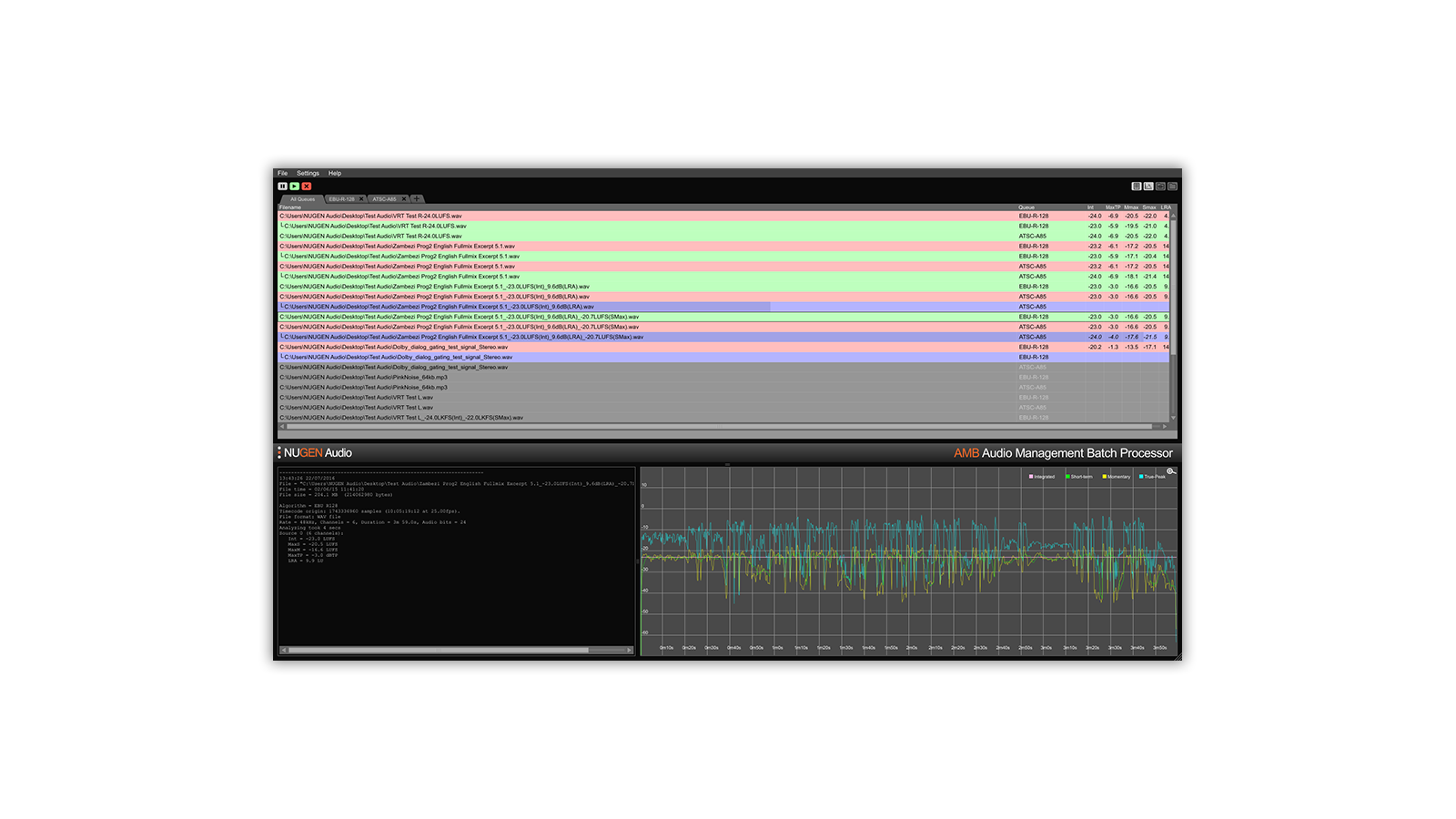Select VRT Test L.wav ATSC-A85 row

(x=723, y=408)
